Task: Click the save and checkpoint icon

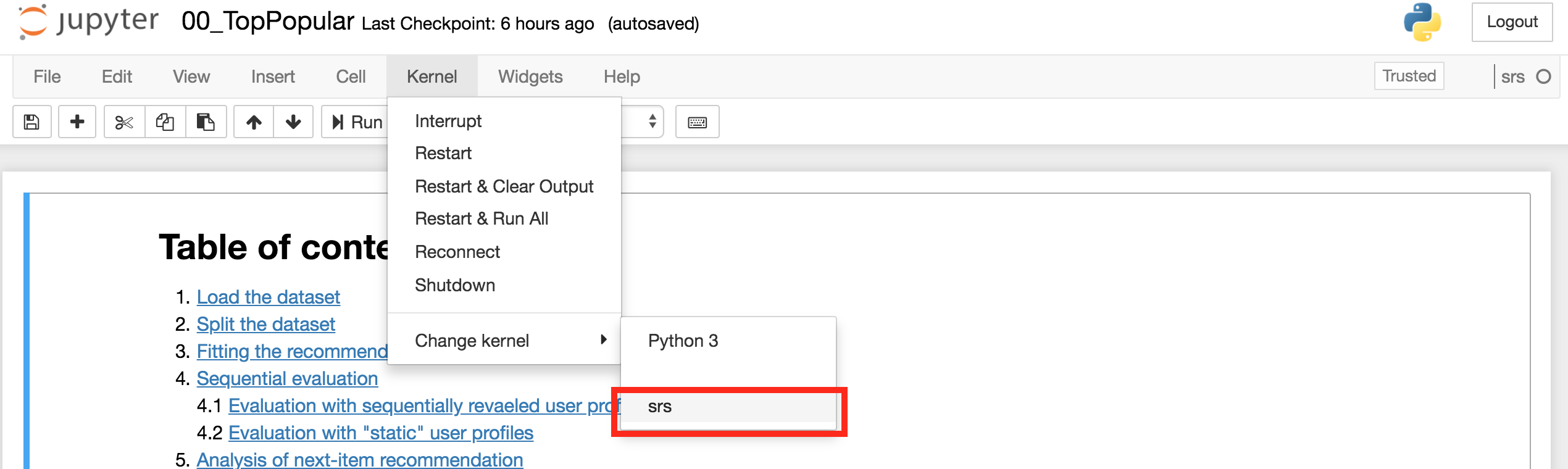Action: coord(32,122)
